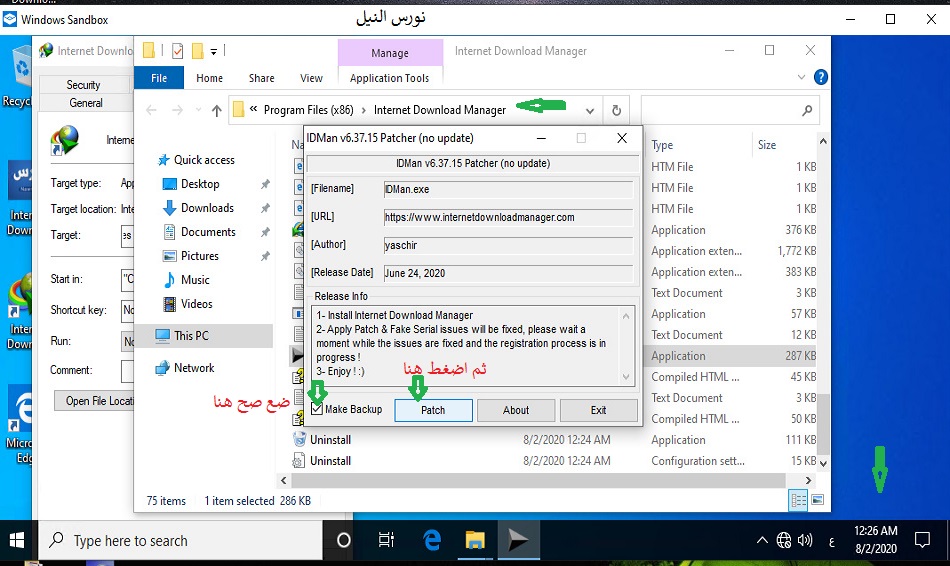Open Microsoft Edge from the taskbar
The width and height of the screenshot is (950, 566).
click(x=432, y=540)
